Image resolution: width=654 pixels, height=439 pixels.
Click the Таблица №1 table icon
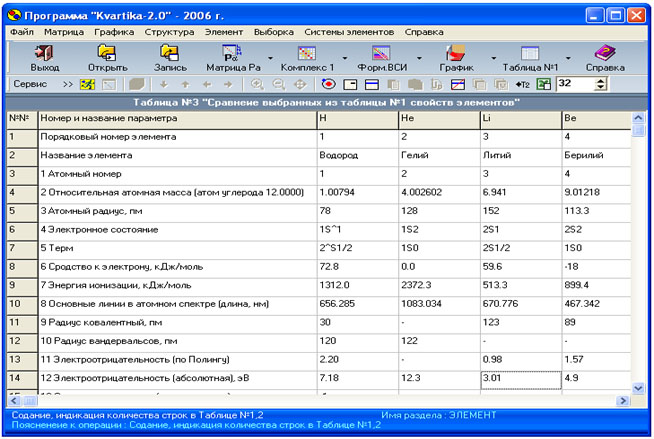pos(530,53)
